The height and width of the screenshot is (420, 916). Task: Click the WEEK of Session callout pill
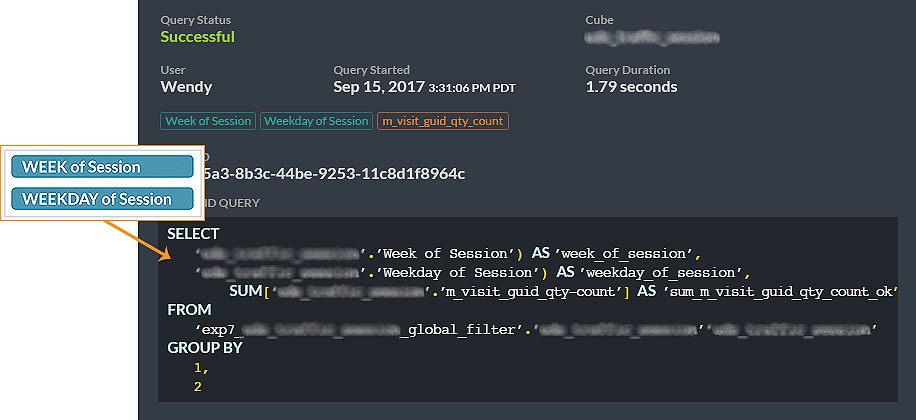[x=102, y=166]
